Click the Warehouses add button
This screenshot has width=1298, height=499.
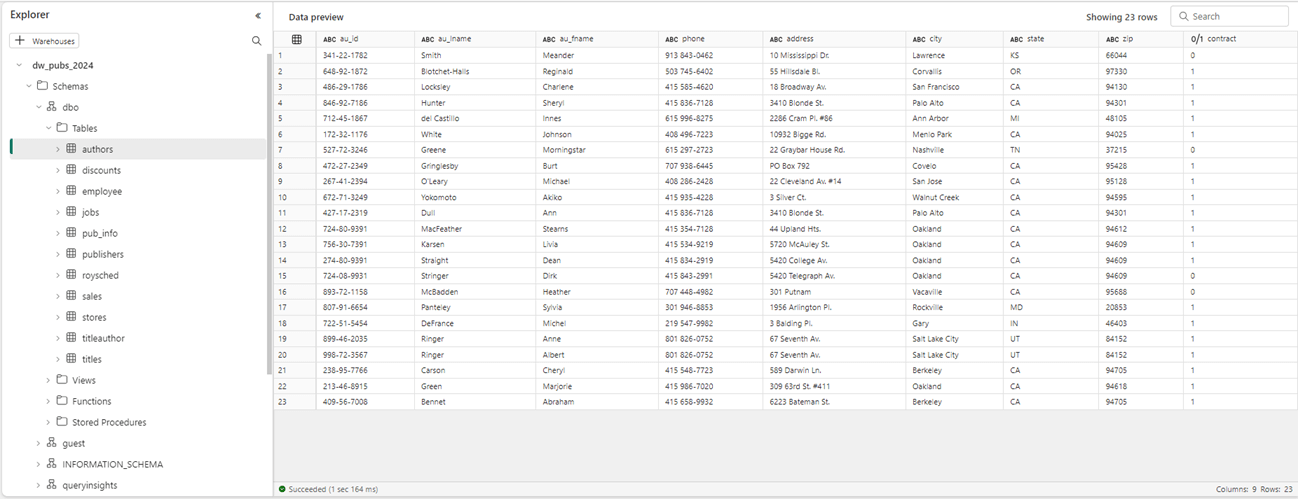[x=45, y=41]
